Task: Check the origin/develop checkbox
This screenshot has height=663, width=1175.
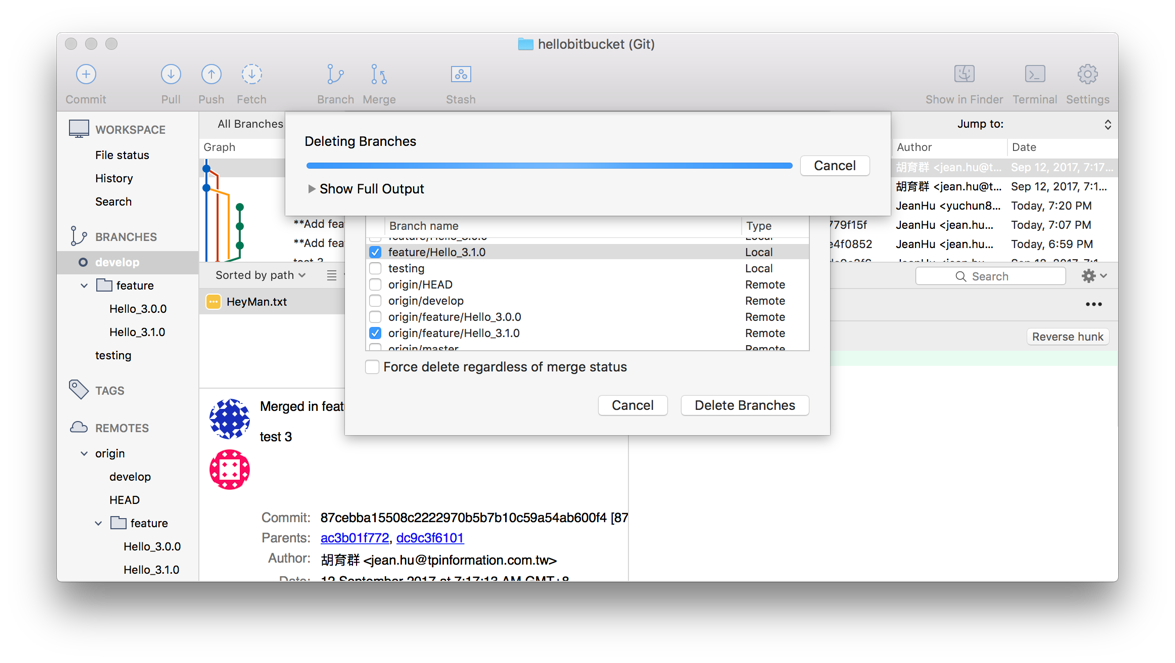Action: (x=375, y=301)
